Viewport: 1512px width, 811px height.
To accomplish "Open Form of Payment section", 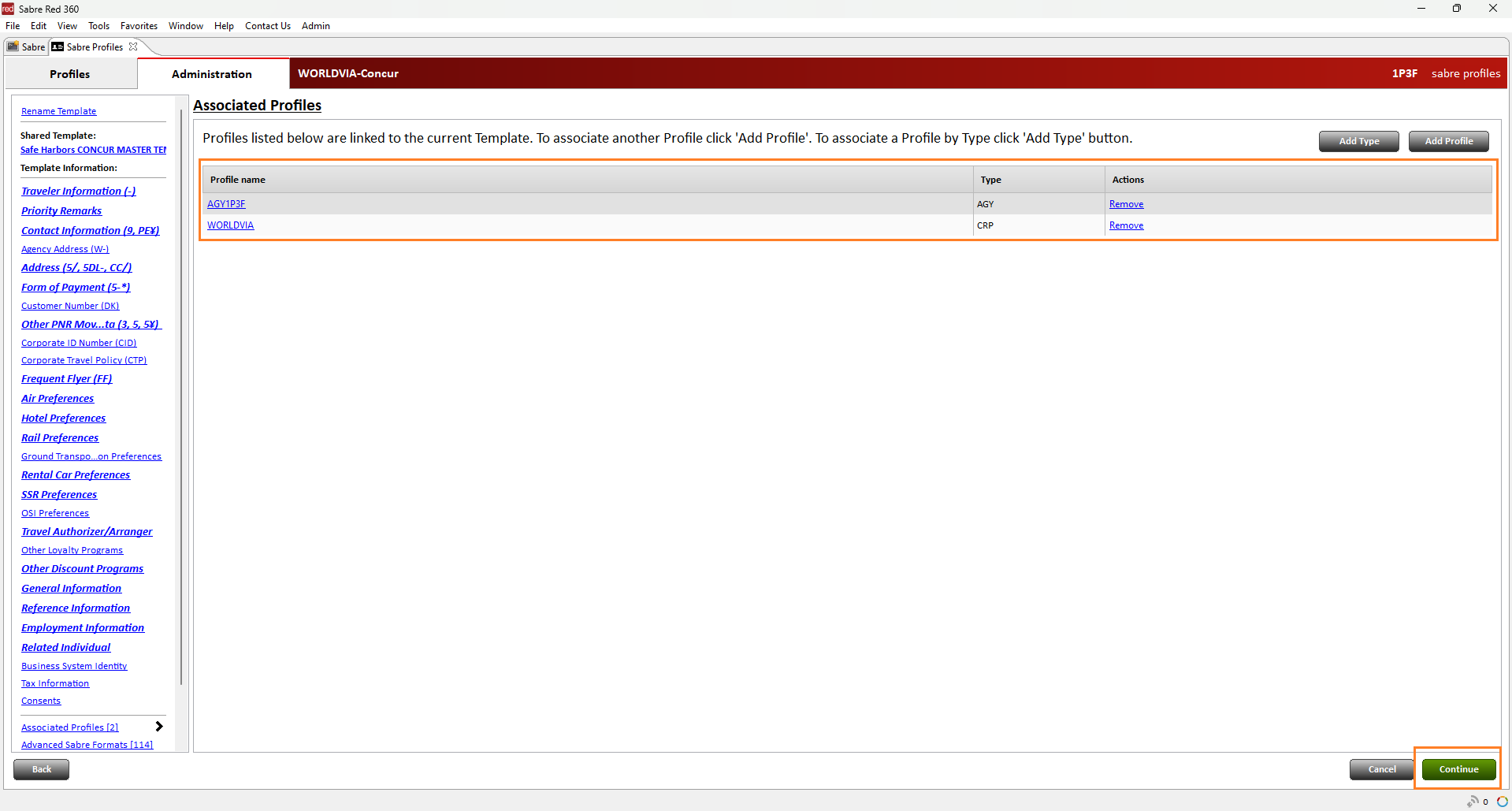I will point(76,287).
